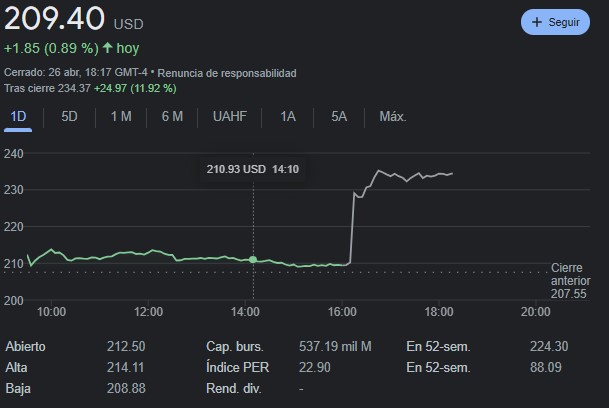Open the 6 M range tab

pyautogui.click(x=172, y=117)
